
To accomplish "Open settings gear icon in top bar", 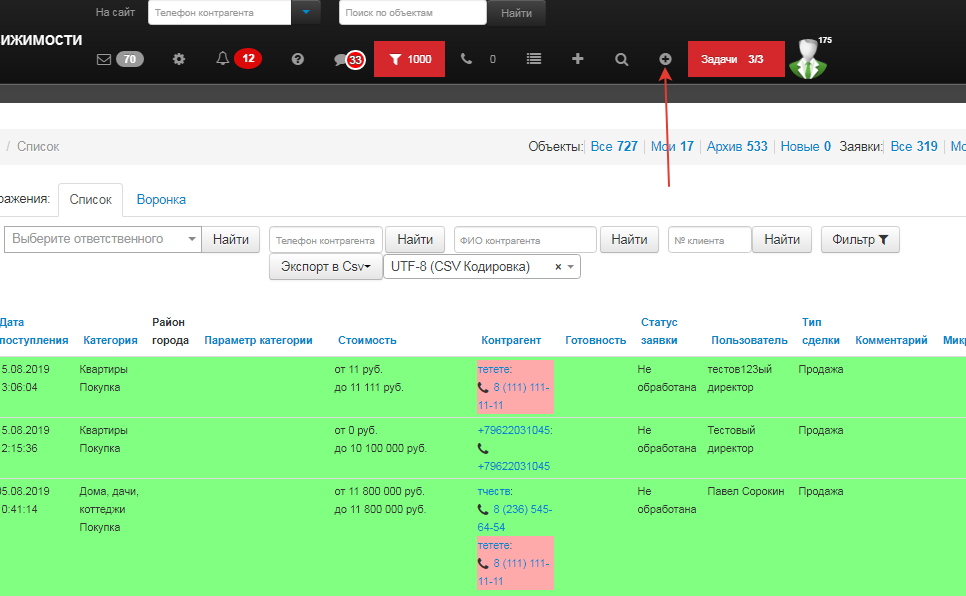I will (179, 59).
